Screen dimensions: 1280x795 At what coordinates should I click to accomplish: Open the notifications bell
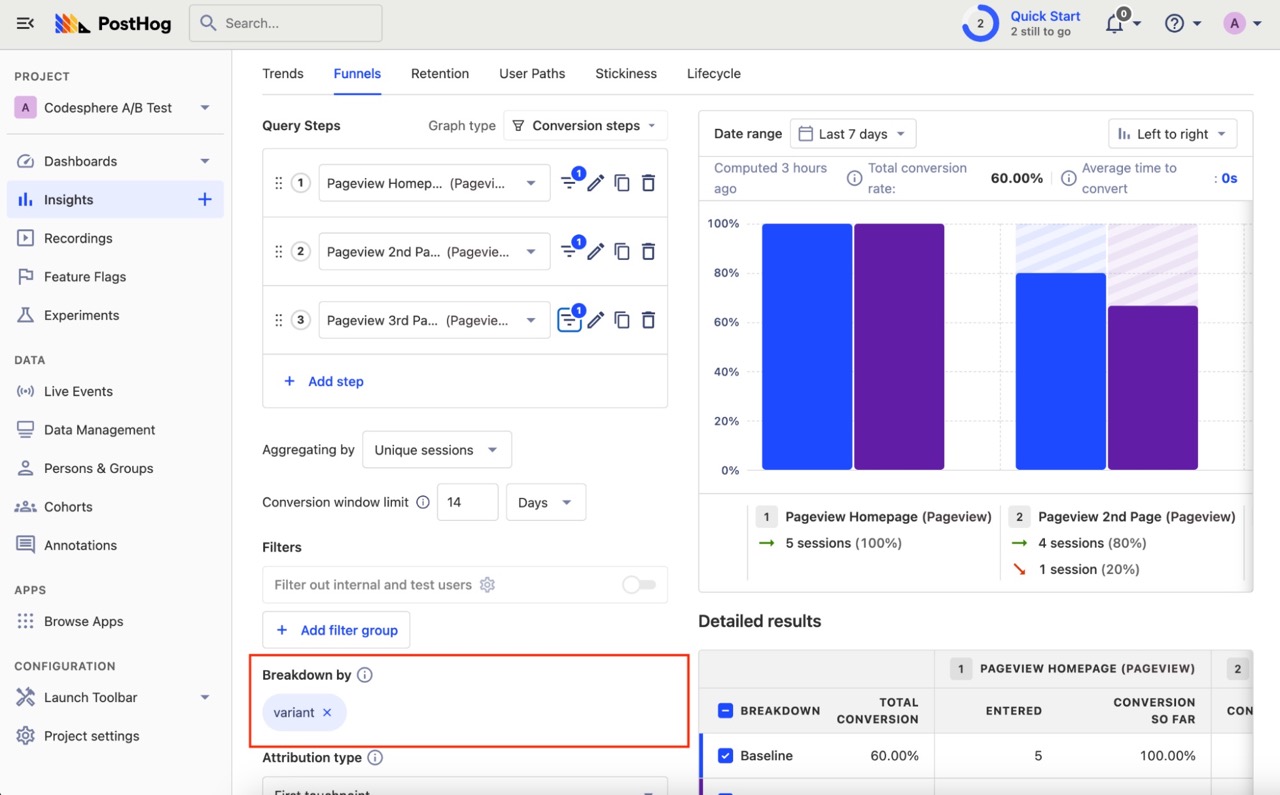click(x=1114, y=24)
